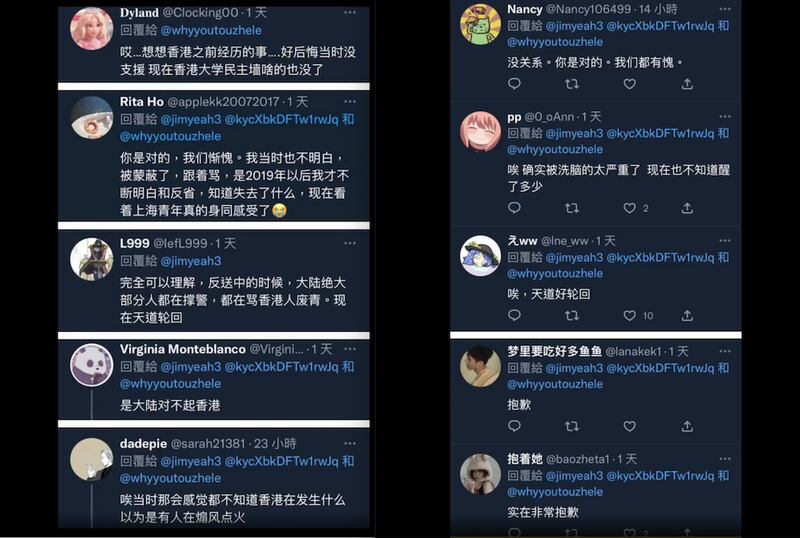
Task: Open more options on 抱着她's tweet
Action: (x=725, y=459)
